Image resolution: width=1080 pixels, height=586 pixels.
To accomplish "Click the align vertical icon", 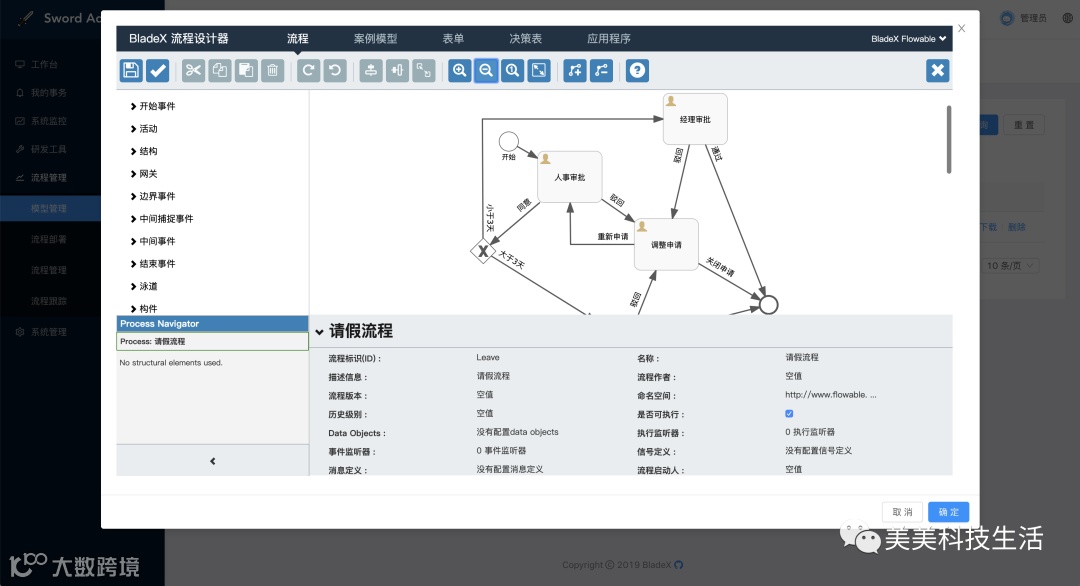I will click(371, 70).
